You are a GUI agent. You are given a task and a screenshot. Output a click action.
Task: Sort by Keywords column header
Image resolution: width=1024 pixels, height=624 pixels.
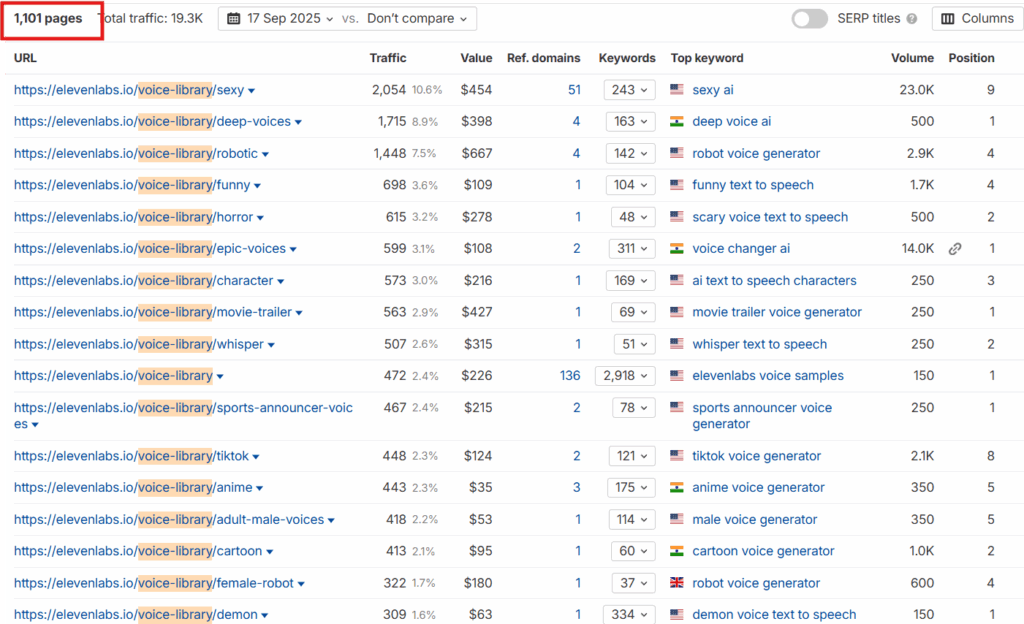627,58
